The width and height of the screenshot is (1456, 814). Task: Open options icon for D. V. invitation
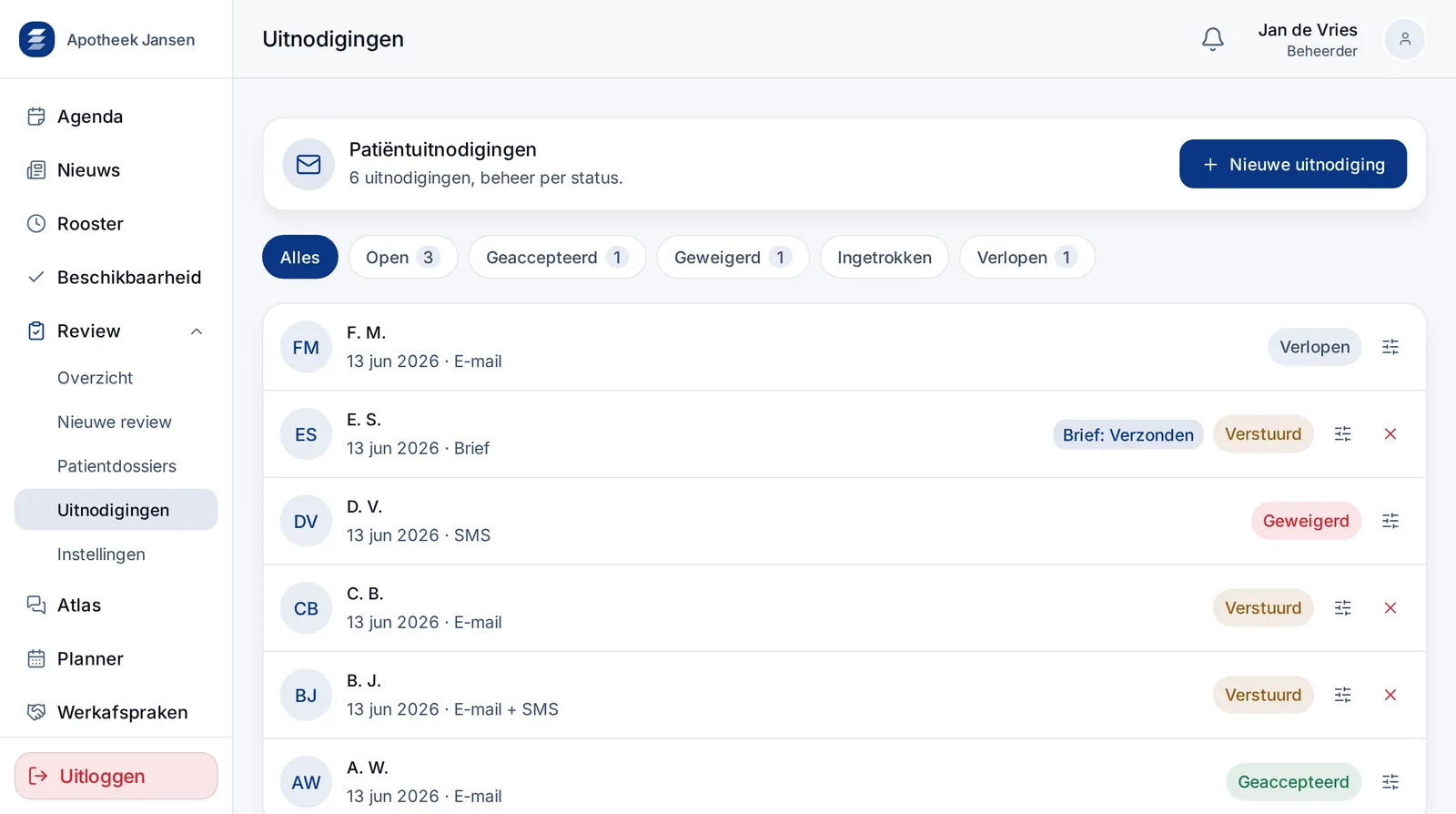(1390, 521)
